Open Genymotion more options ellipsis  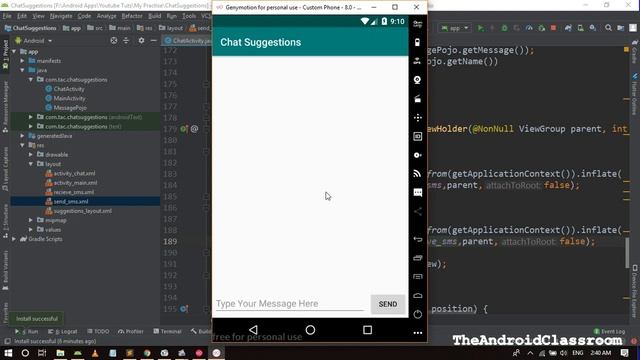pos(417,333)
